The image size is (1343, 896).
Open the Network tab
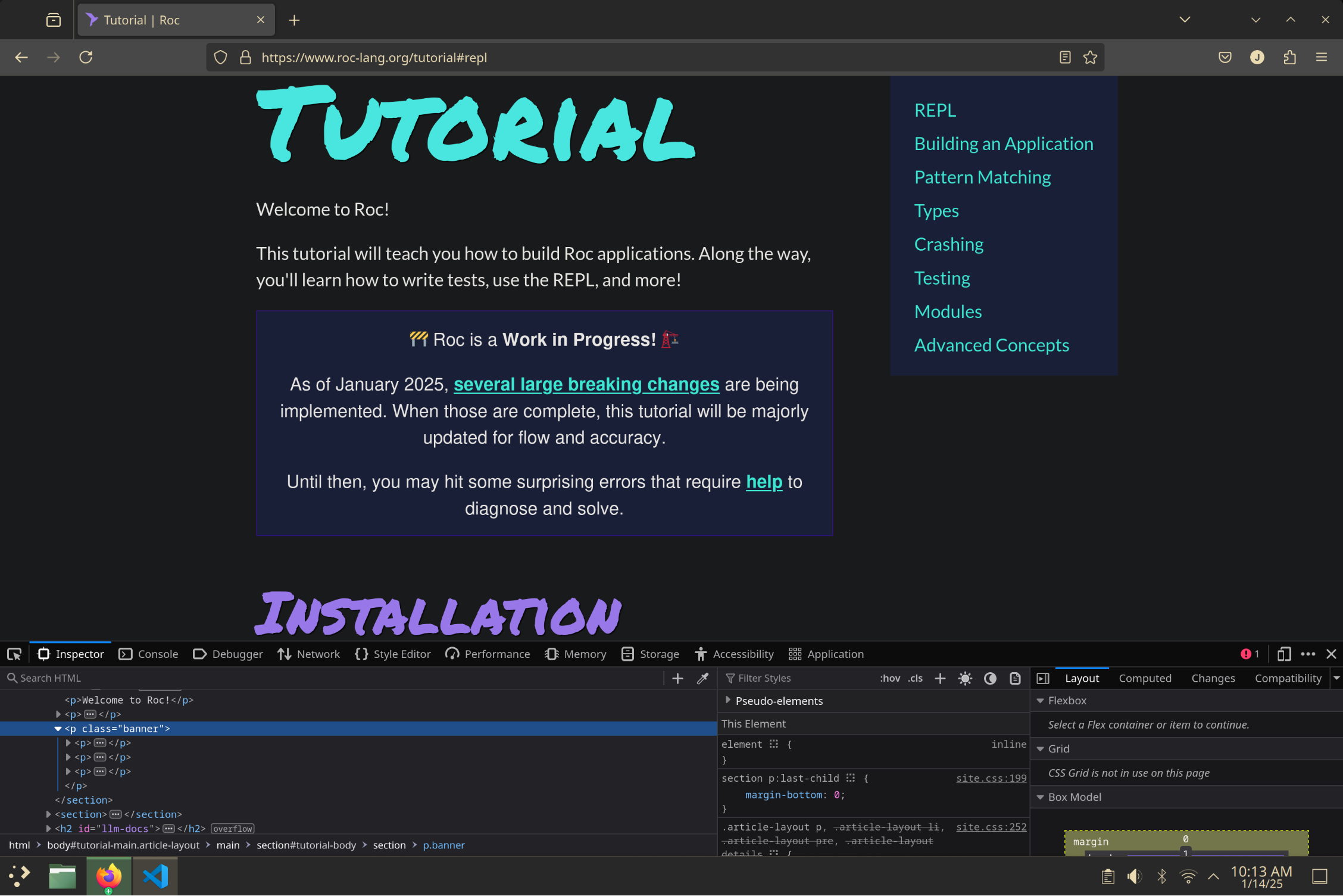coord(309,654)
